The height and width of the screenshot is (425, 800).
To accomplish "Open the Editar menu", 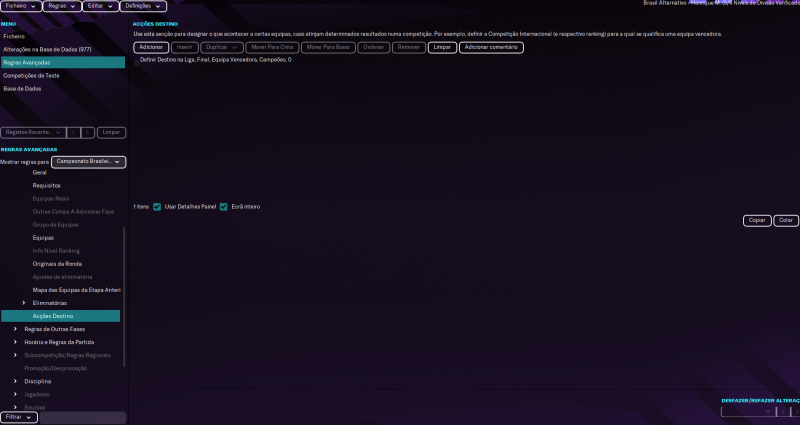I will pos(99,6).
